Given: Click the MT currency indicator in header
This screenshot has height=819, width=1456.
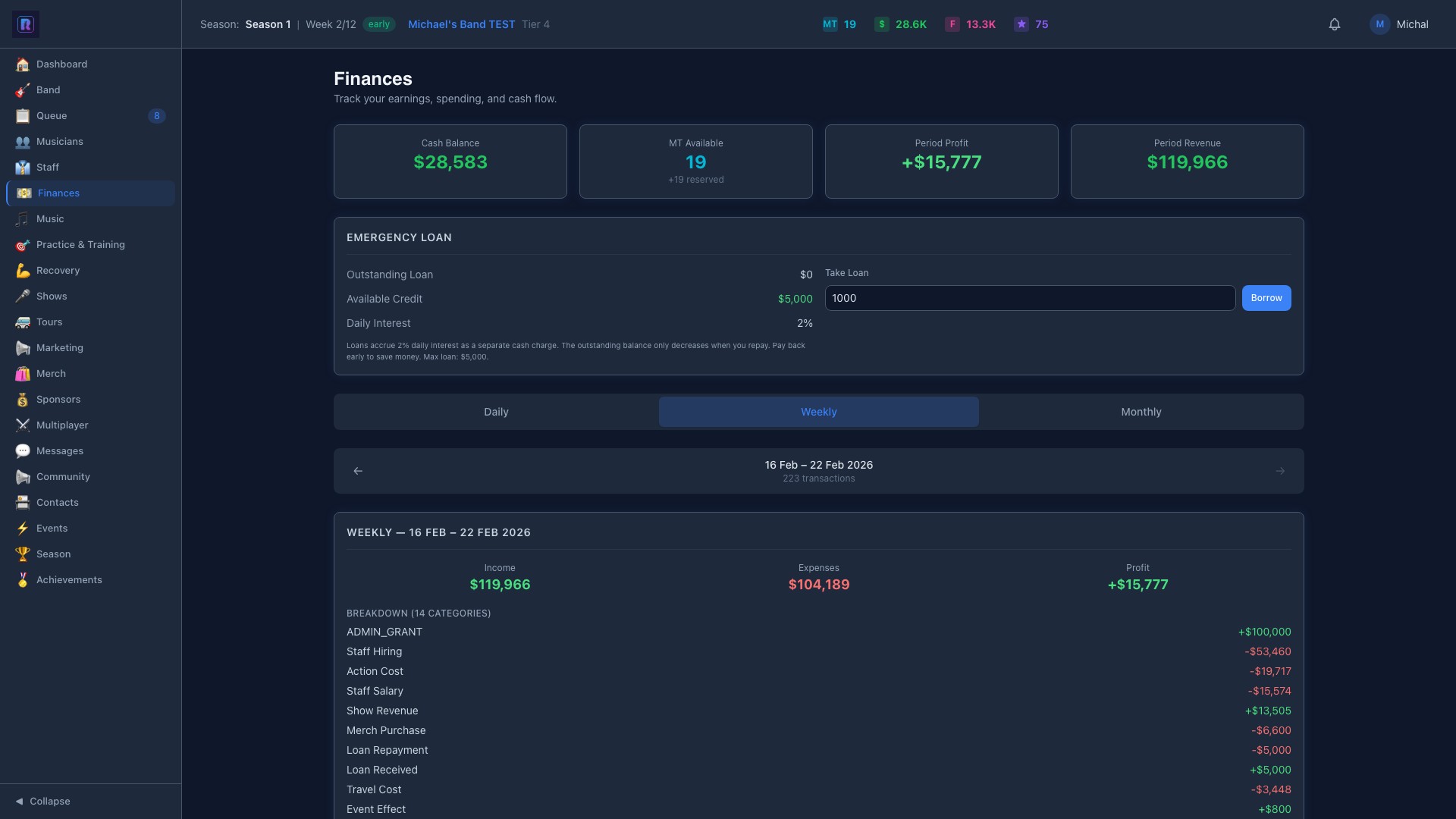Looking at the screenshot, I should coord(839,24).
